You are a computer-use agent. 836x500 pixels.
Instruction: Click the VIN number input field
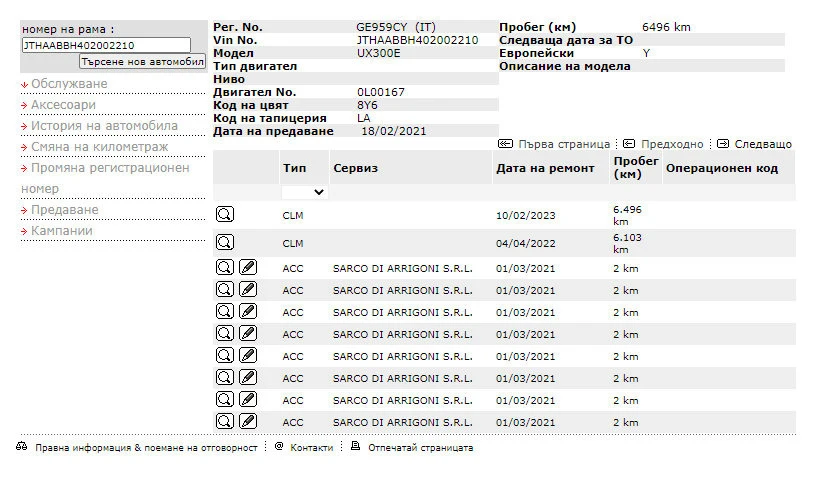pyautogui.click(x=105, y=45)
